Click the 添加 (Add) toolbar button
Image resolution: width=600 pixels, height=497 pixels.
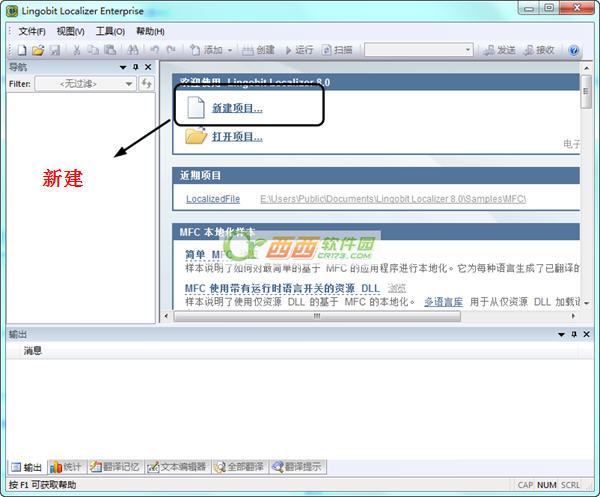tap(207, 50)
